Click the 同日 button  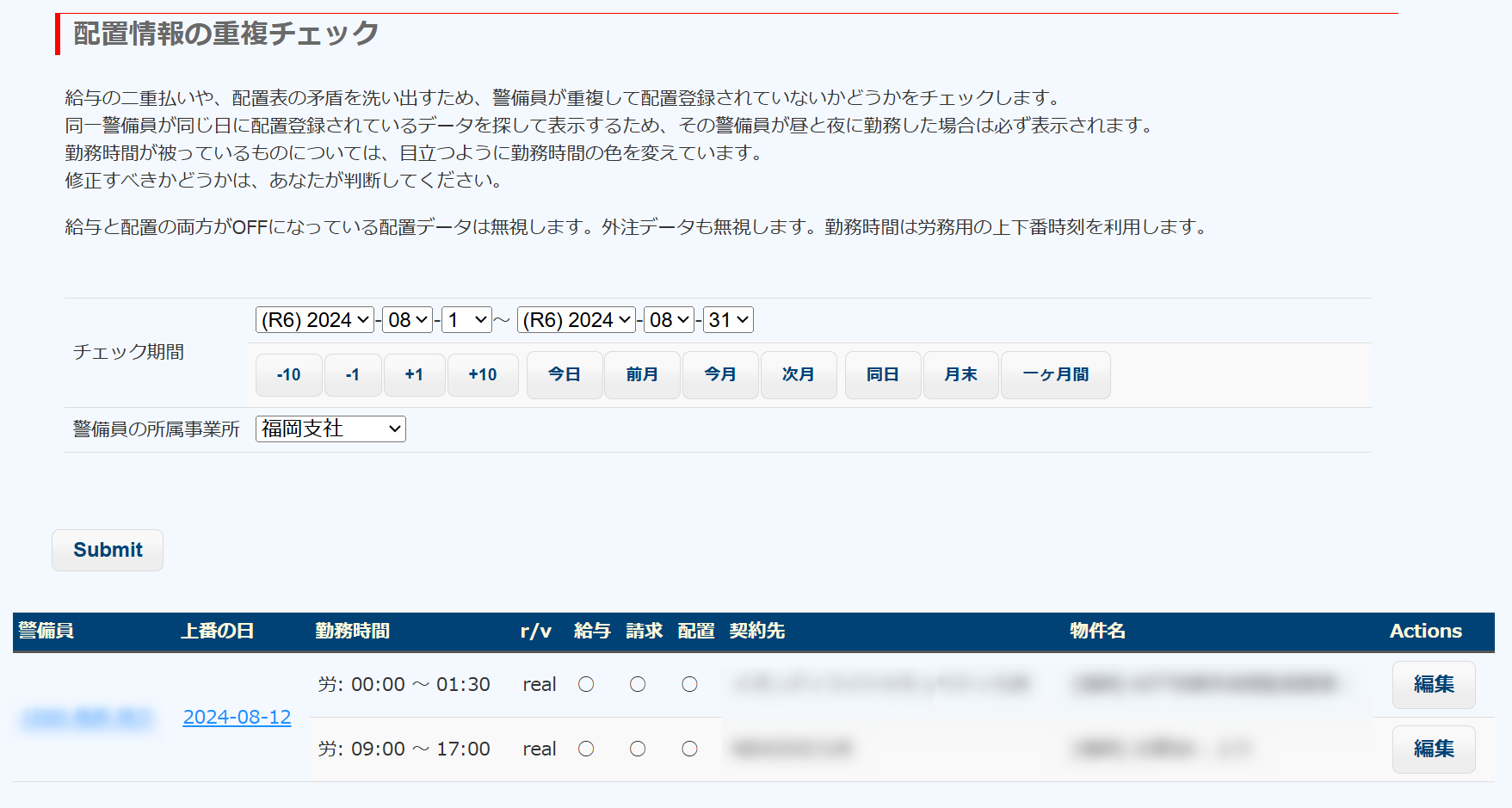(x=882, y=375)
